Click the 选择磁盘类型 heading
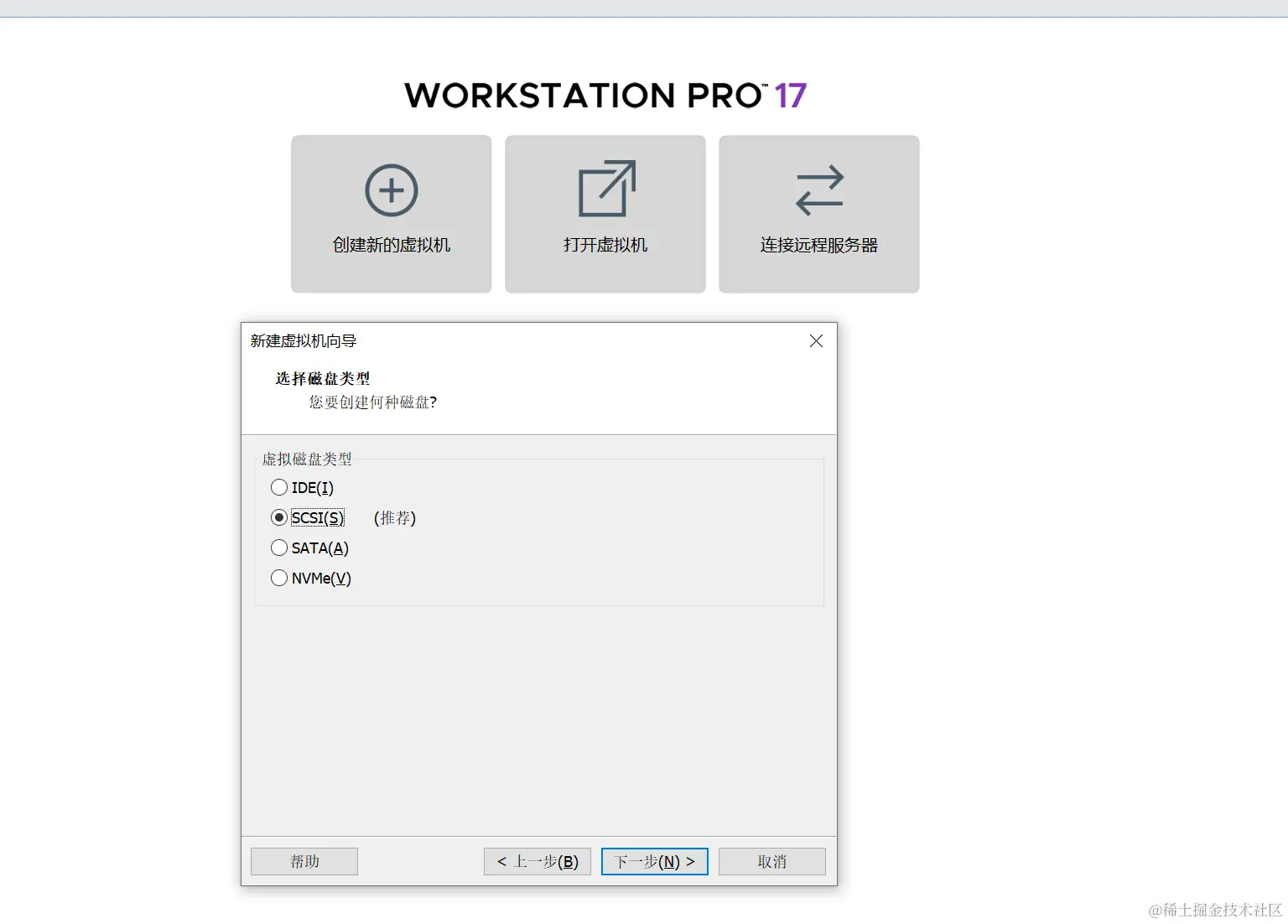The image size is (1288, 924). tap(323, 379)
